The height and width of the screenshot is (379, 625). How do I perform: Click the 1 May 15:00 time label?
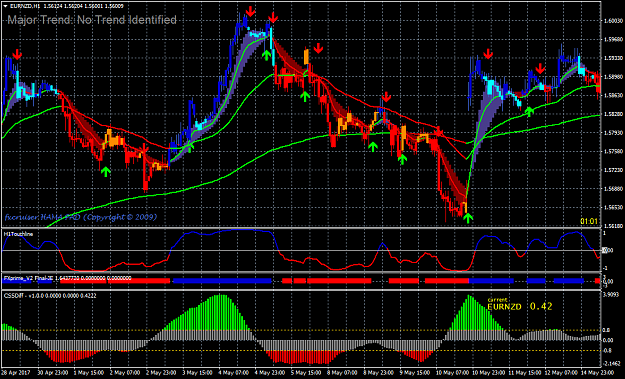(89, 373)
